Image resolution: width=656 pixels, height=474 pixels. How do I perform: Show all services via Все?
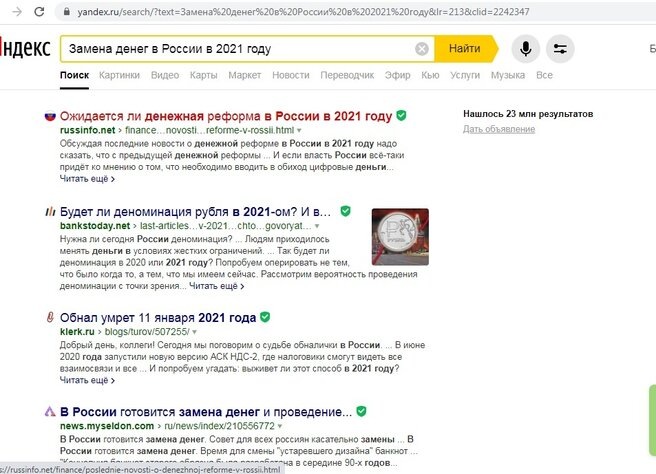point(544,75)
